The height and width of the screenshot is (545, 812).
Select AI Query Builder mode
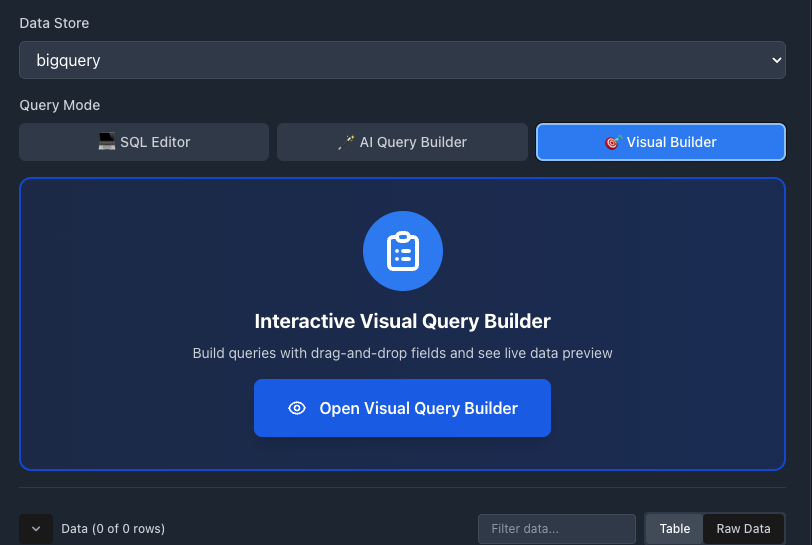point(402,142)
